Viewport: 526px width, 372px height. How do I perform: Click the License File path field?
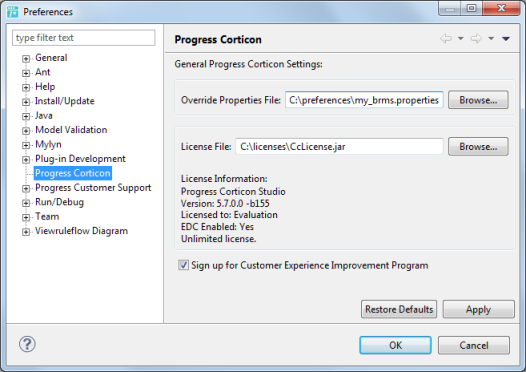[x=339, y=147]
